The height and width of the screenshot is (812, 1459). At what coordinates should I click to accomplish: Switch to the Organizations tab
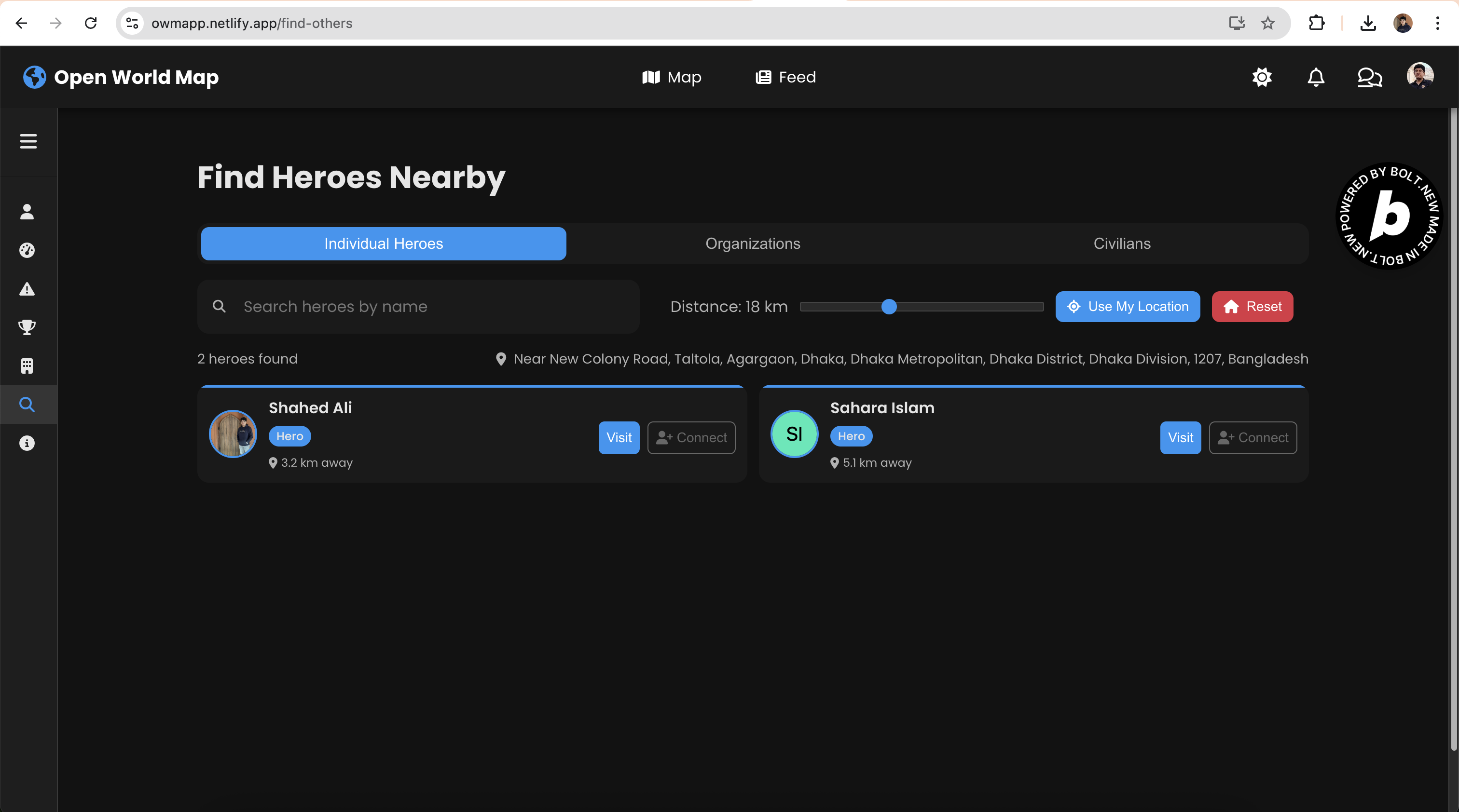coord(752,244)
